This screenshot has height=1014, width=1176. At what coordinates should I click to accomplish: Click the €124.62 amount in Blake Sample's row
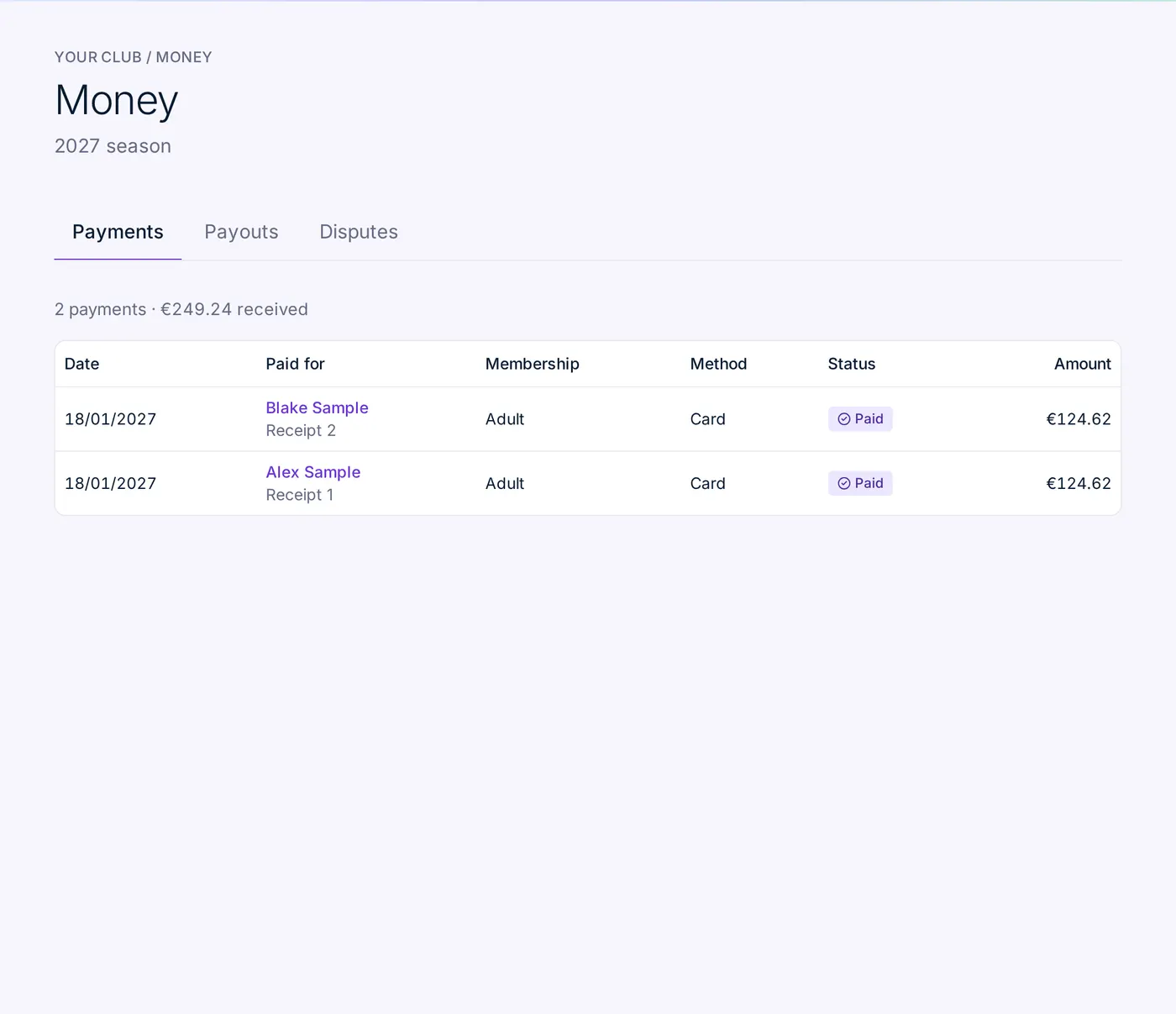(x=1079, y=419)
